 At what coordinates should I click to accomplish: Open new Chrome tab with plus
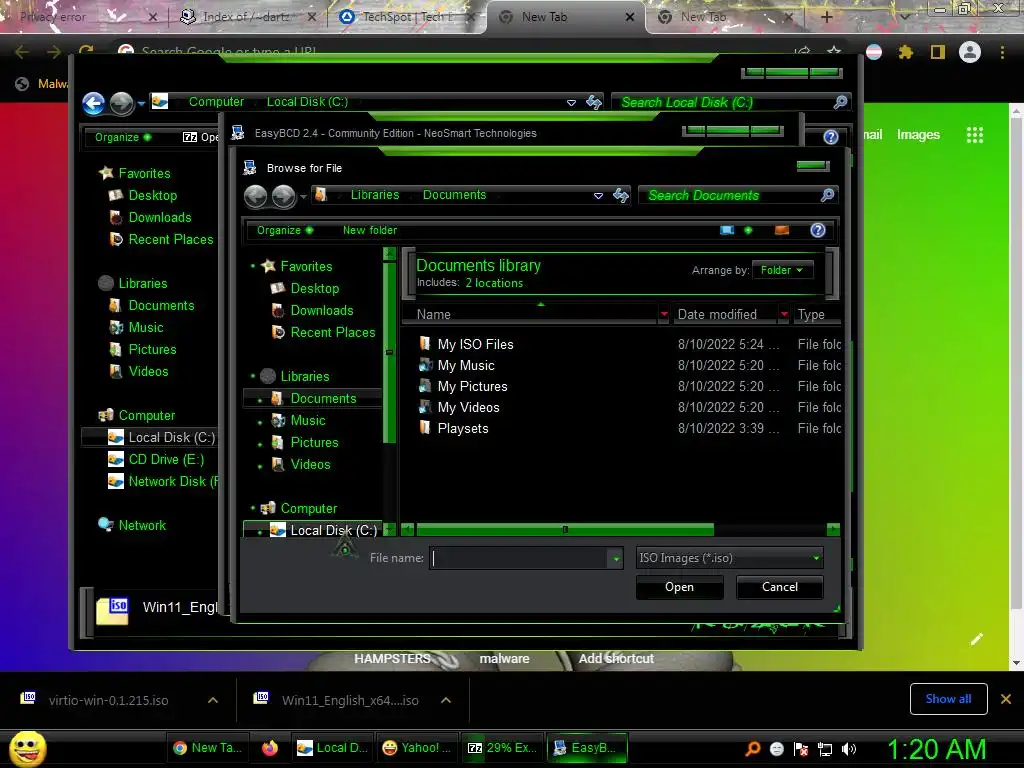point(826,17)
